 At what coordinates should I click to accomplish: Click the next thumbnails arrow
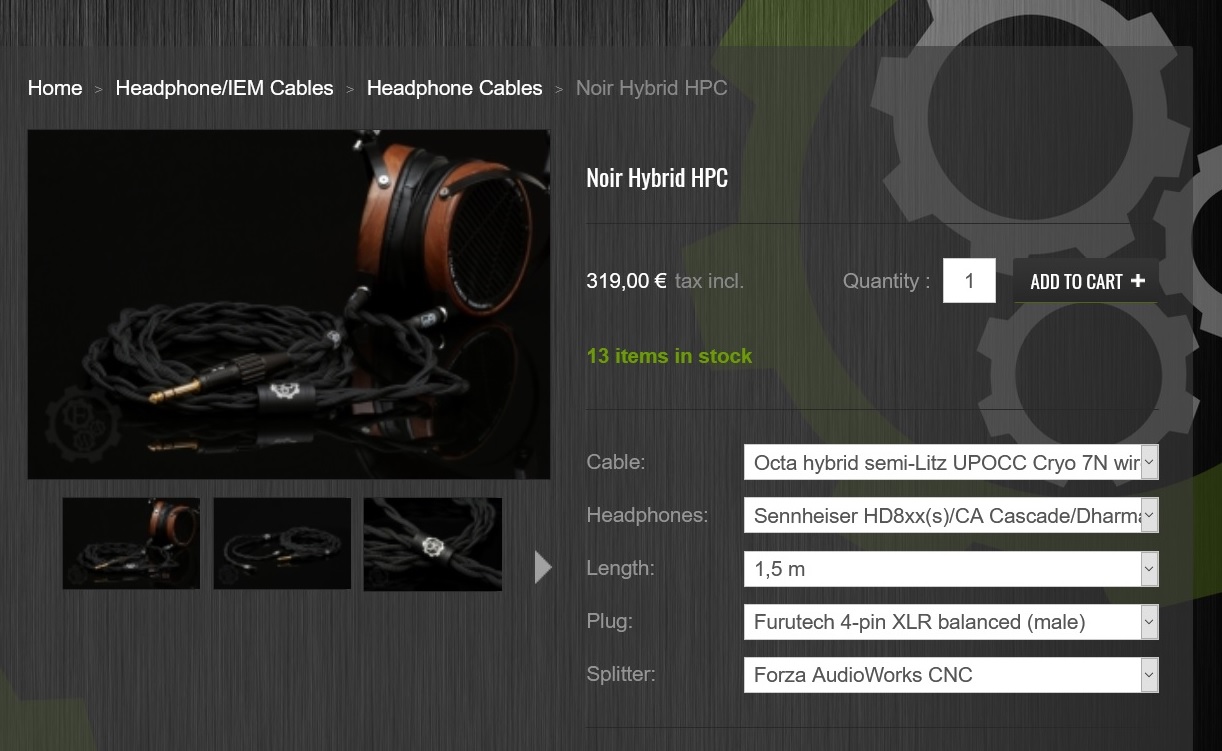pos(543,567)
